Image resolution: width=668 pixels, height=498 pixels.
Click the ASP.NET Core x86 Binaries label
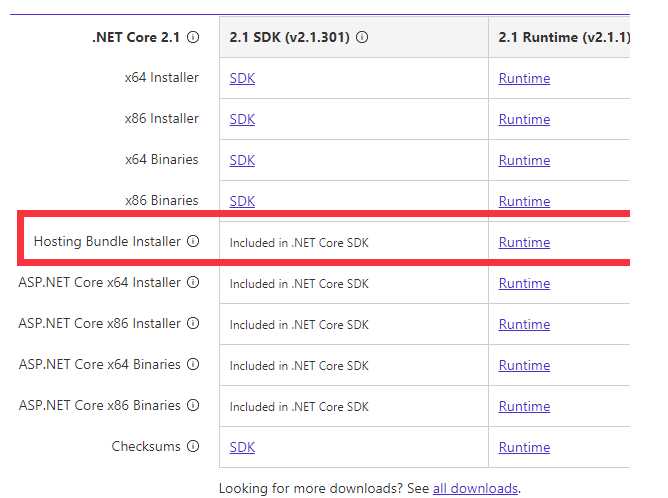pos(100,405)
